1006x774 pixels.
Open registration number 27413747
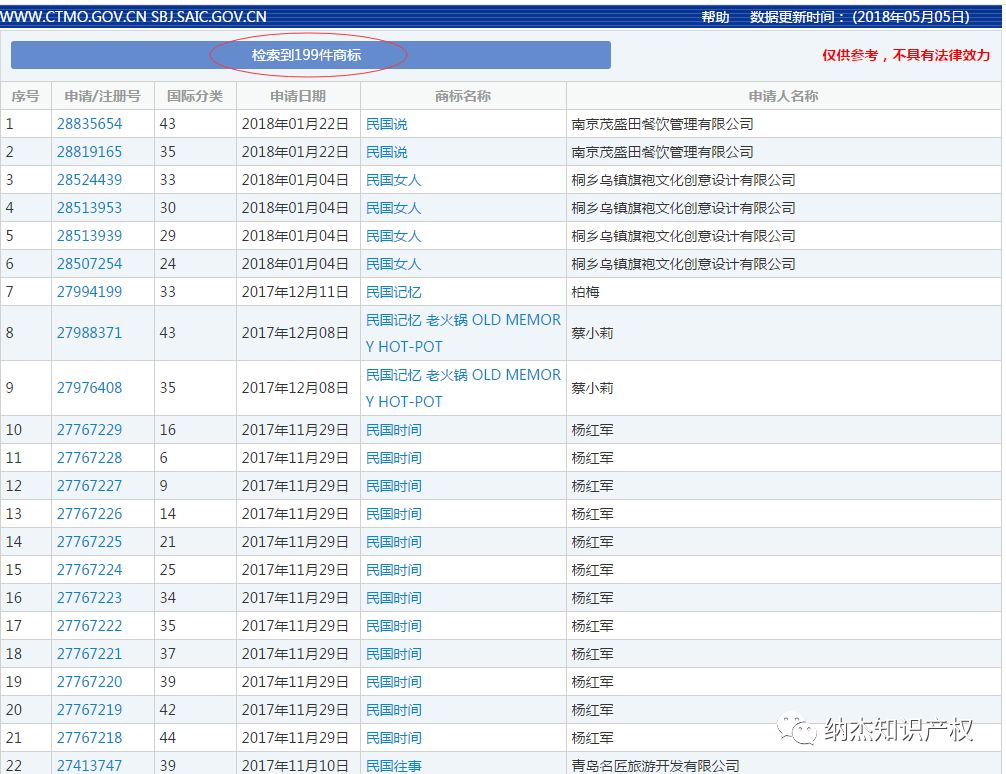[x=89, y=765]
